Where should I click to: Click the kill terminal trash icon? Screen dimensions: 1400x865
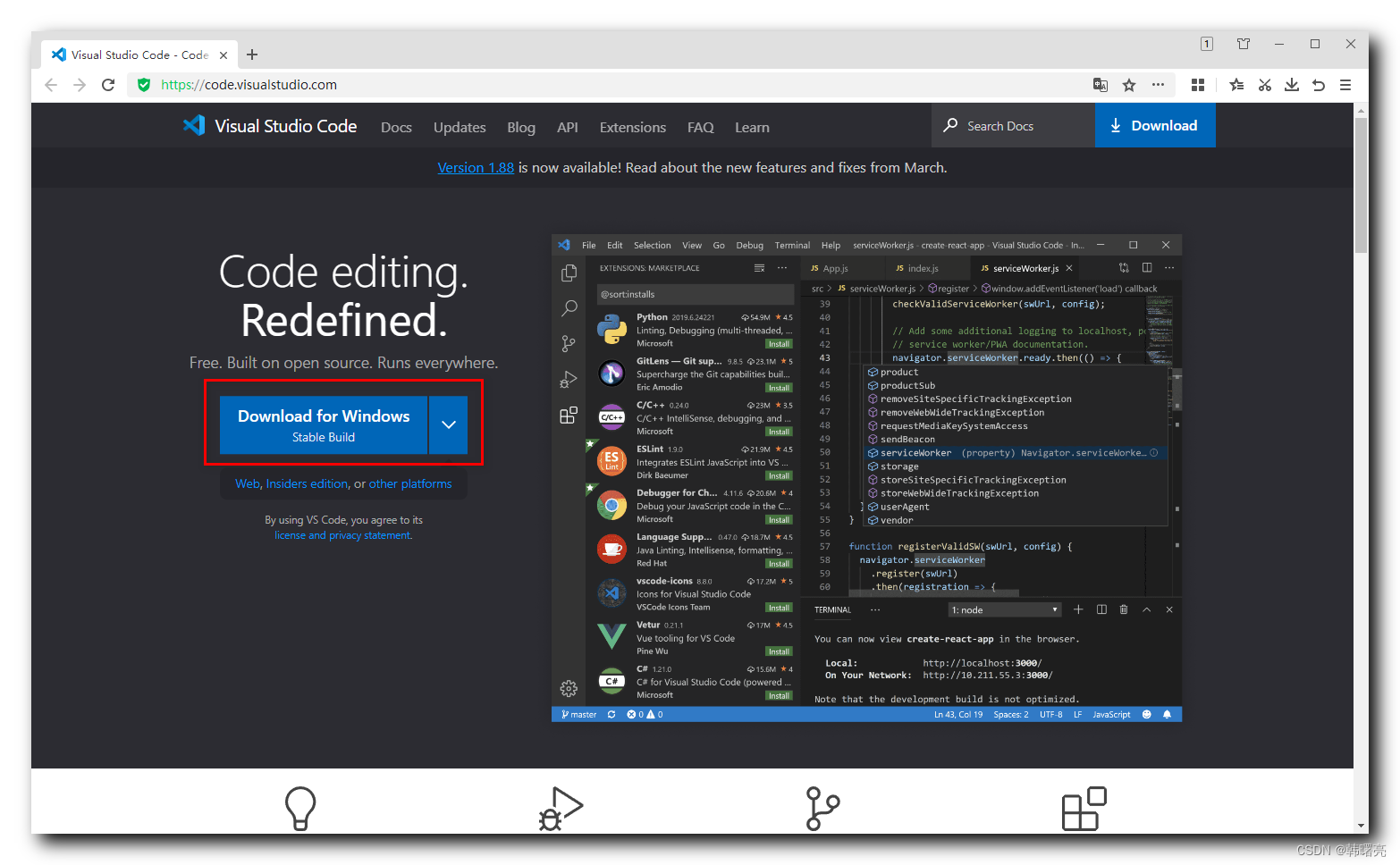[x=1124, y=609]
